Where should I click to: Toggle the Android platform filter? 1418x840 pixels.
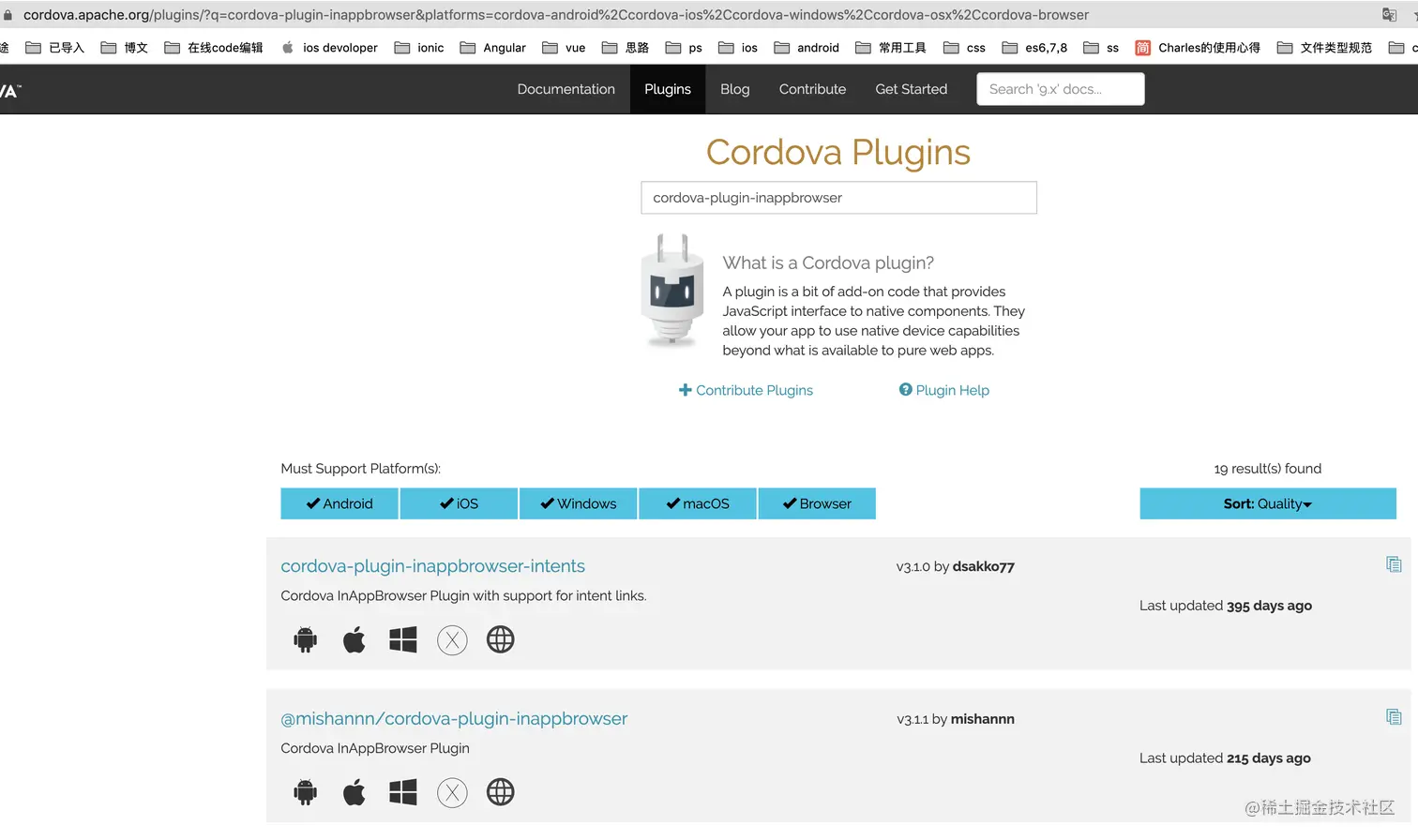coord(339,503)
